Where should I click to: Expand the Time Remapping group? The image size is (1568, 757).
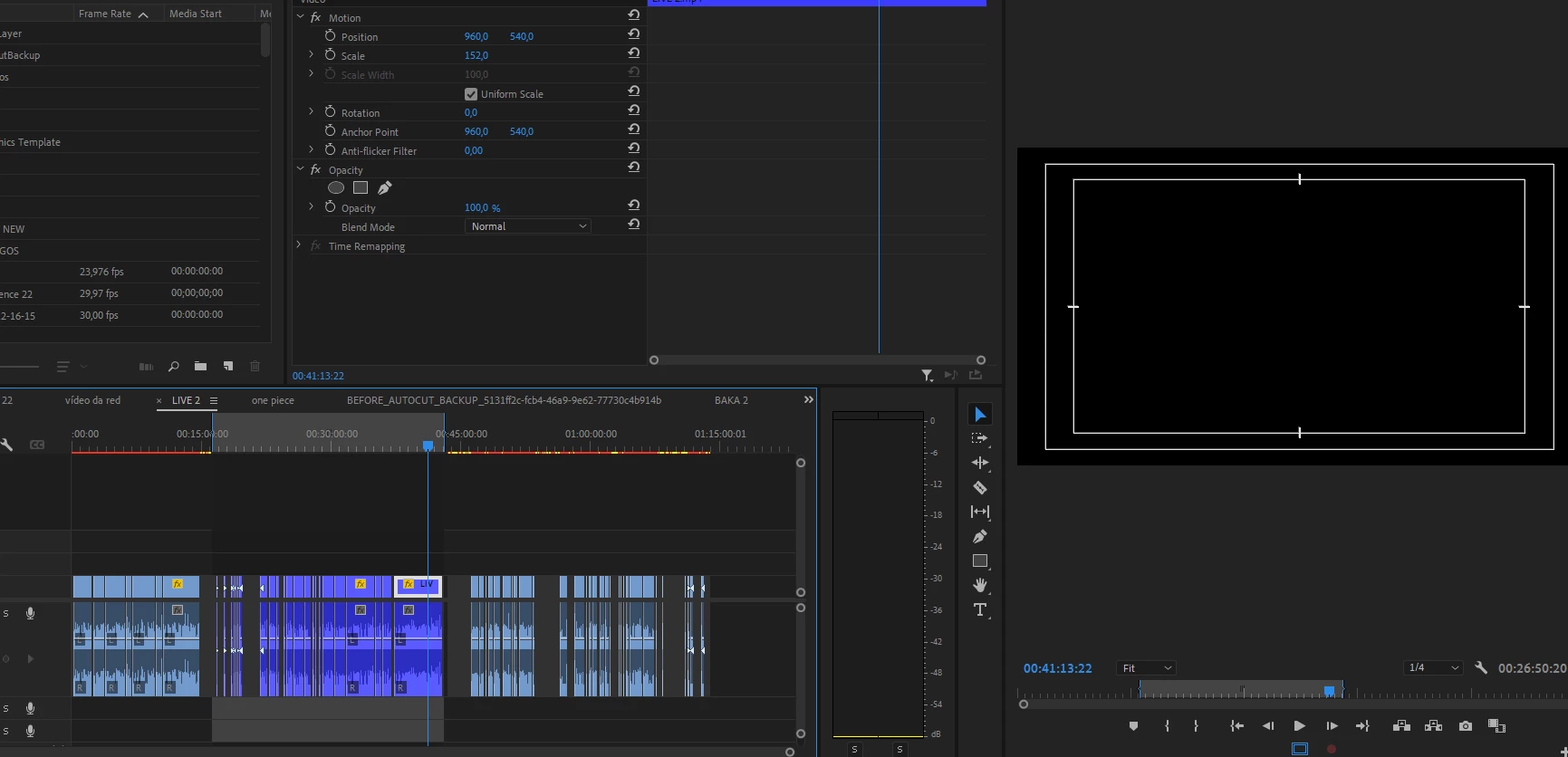coord(300,244)
